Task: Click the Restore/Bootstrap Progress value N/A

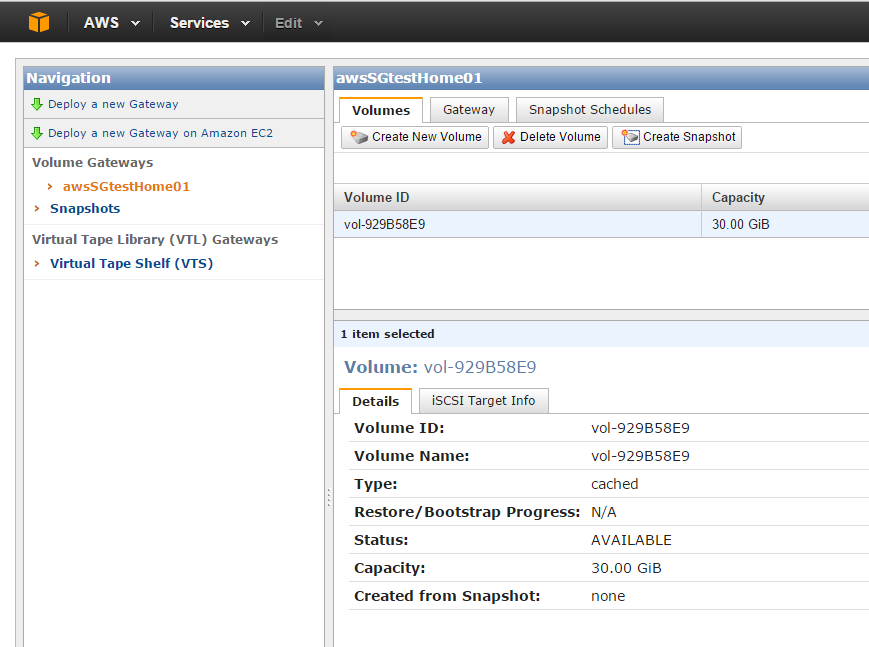Action: click(x=604, y=512)
